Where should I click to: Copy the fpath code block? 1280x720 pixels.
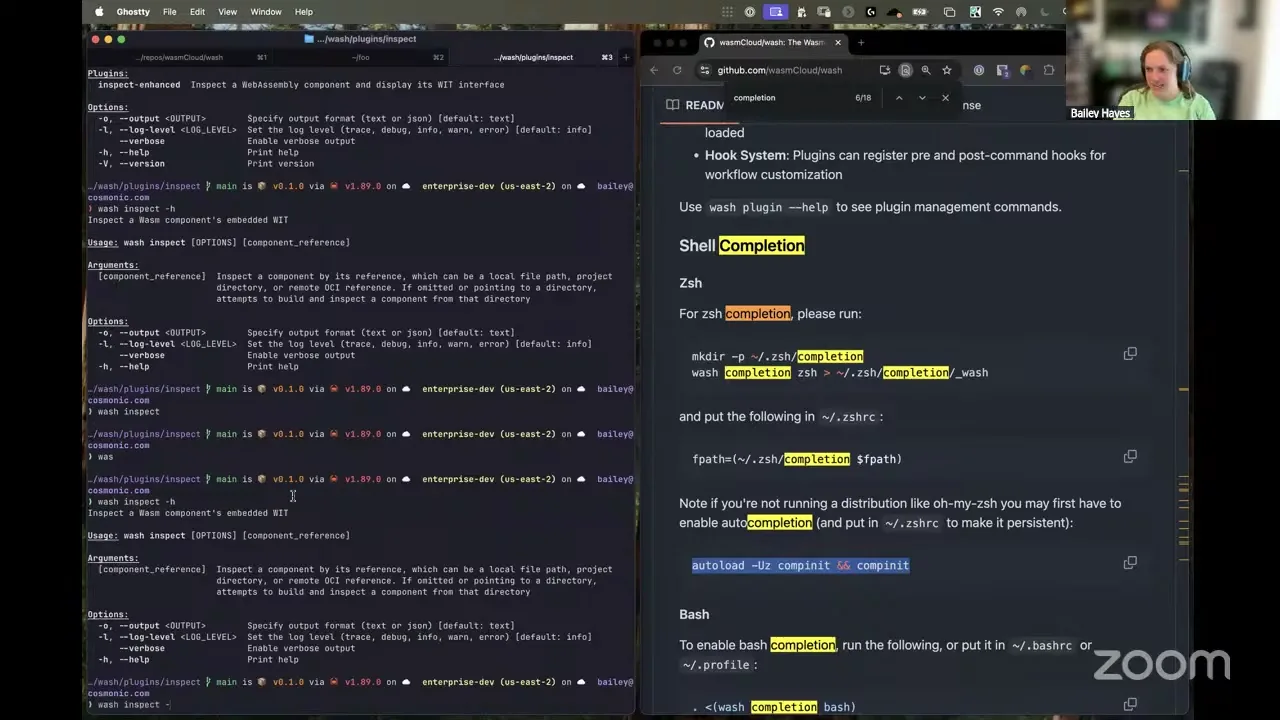[1130, 456]
